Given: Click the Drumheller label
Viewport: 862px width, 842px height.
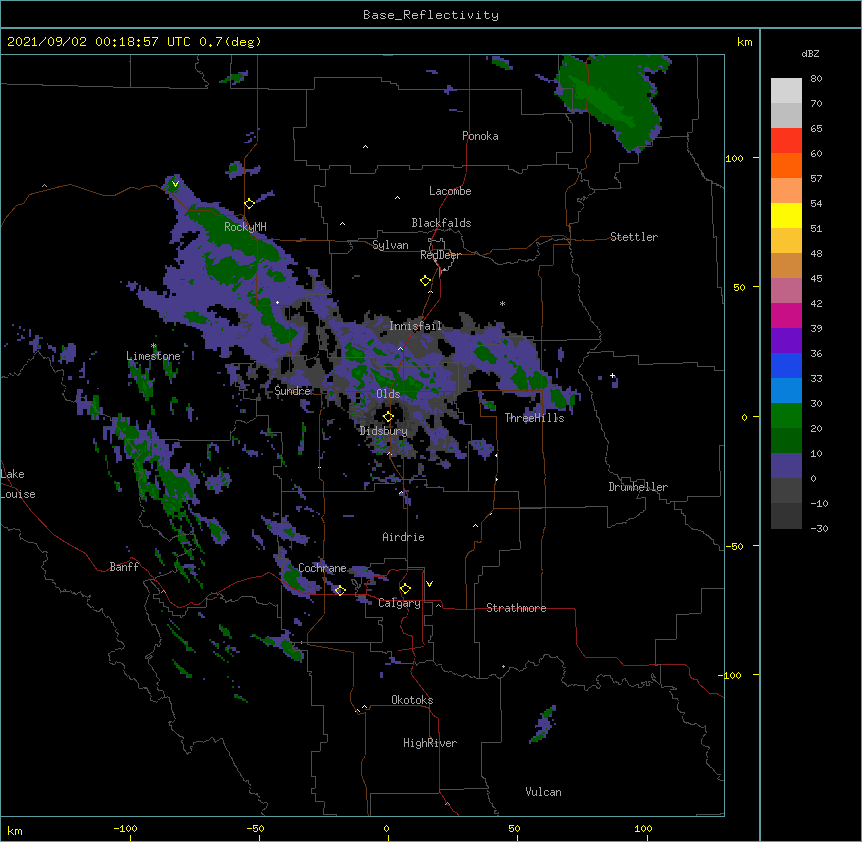Looking at the screenshot, I should (x=638, y=487).
